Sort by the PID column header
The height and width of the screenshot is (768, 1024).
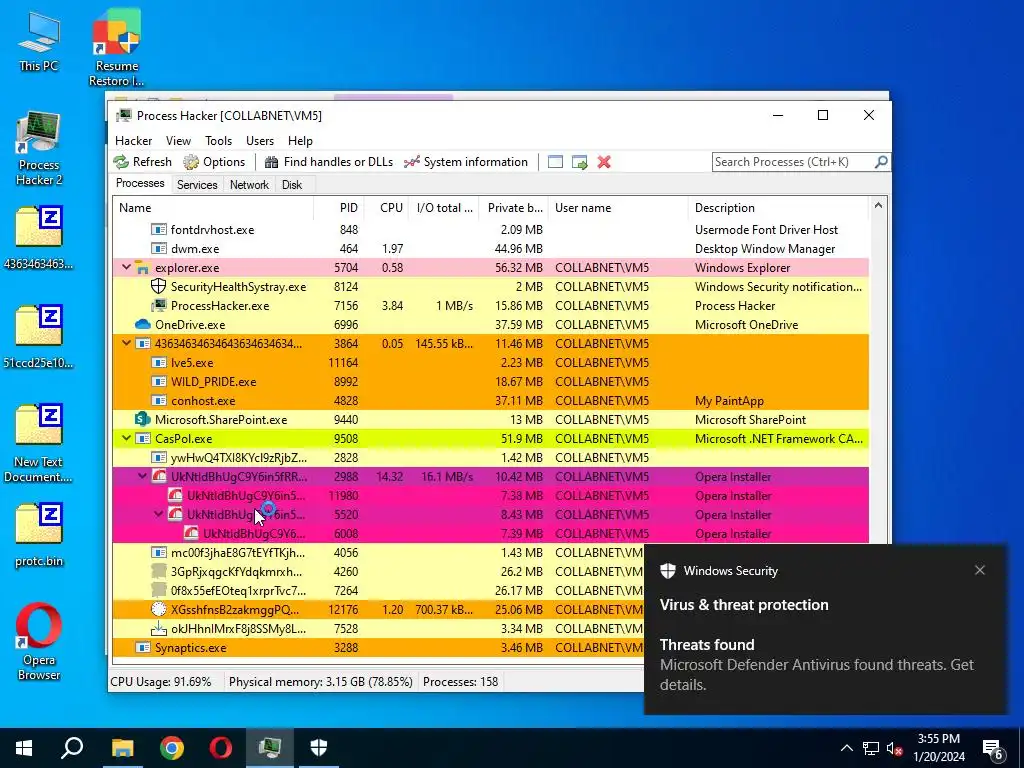pos(339,208)
